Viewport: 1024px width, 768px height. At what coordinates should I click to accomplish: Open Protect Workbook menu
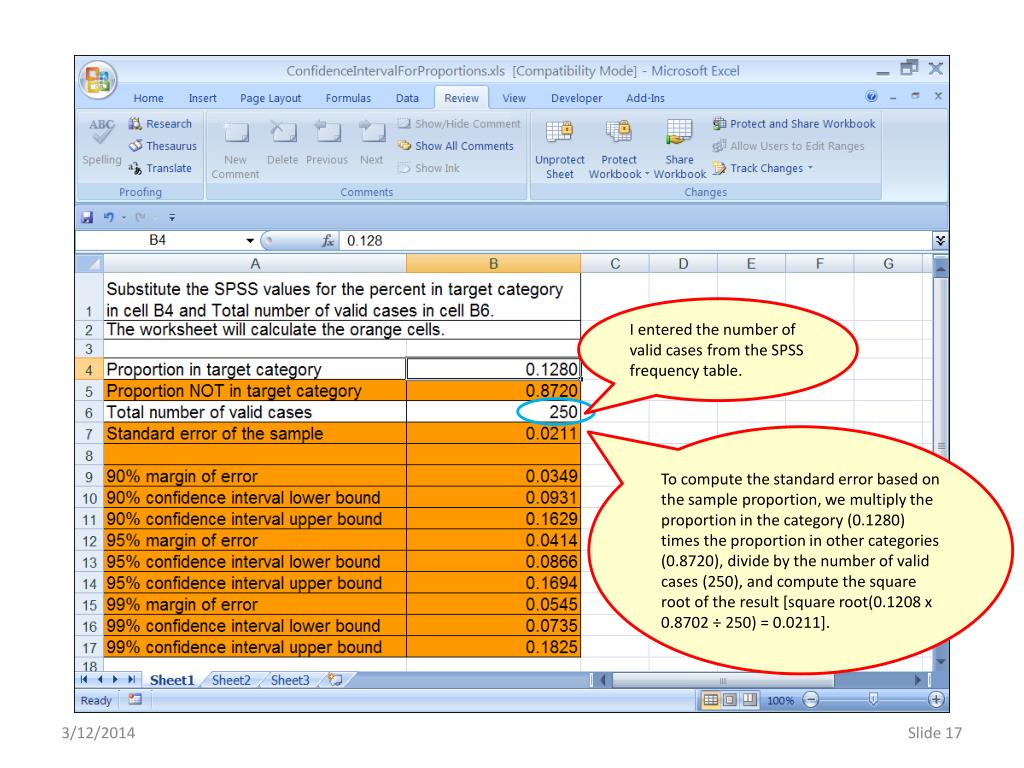pyautogui.click(x=618, y=150)
